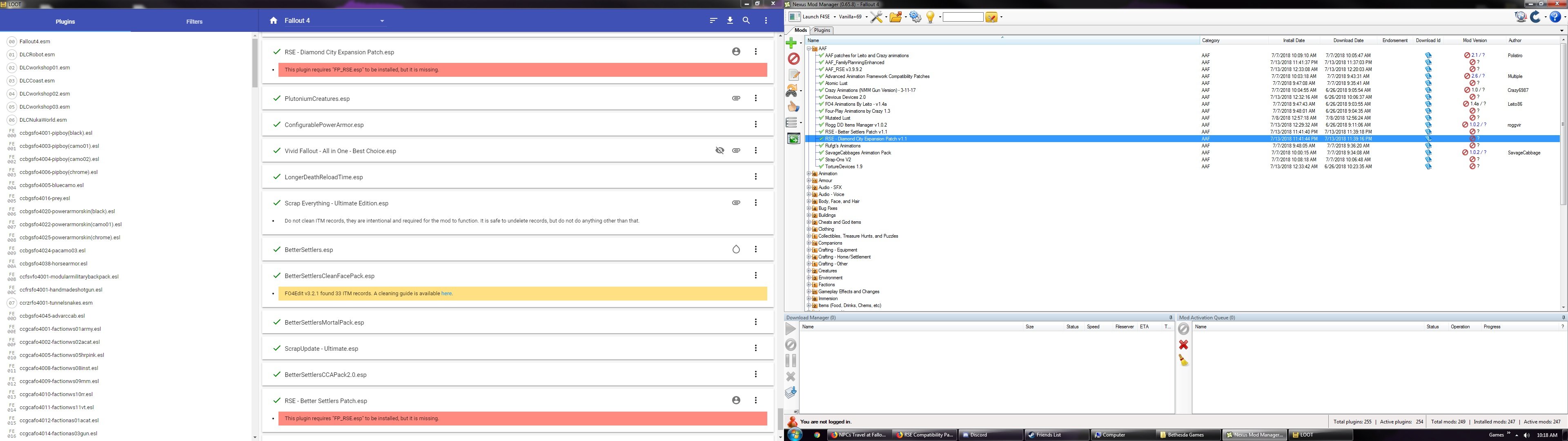The image size is (1568, 441).
Task: Select the Plugins tab in LOOT sidebar
Action: tap(65, 21)
